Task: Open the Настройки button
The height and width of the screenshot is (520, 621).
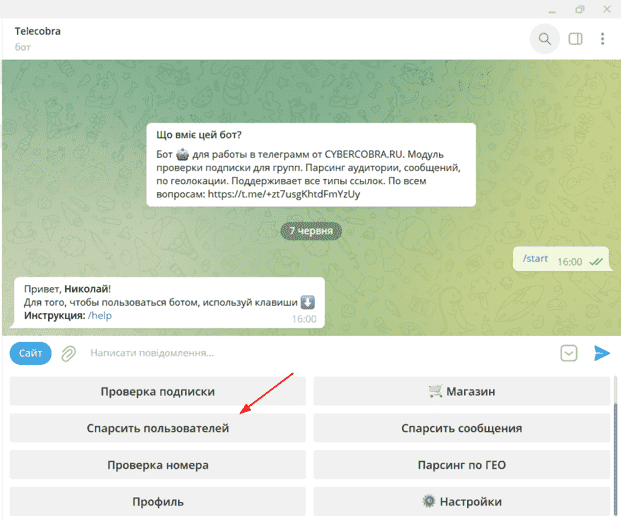Action: pos(462,502)
